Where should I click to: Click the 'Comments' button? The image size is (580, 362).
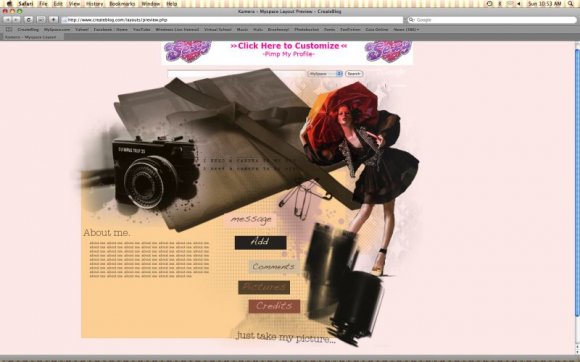click(x=274, y=267)
